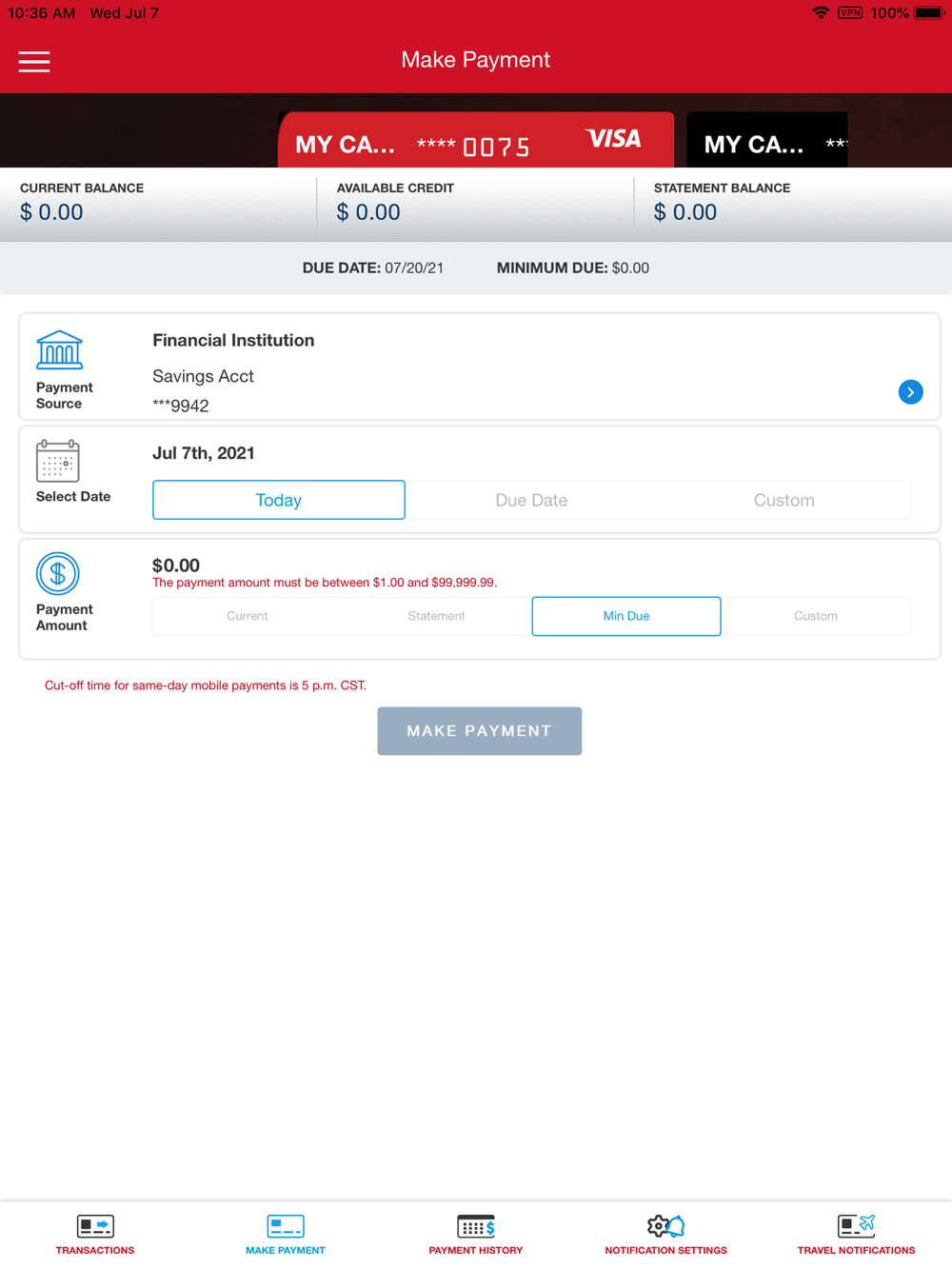
Task: Click the dollar Payment Amount icon
Action: click(58, 574)
